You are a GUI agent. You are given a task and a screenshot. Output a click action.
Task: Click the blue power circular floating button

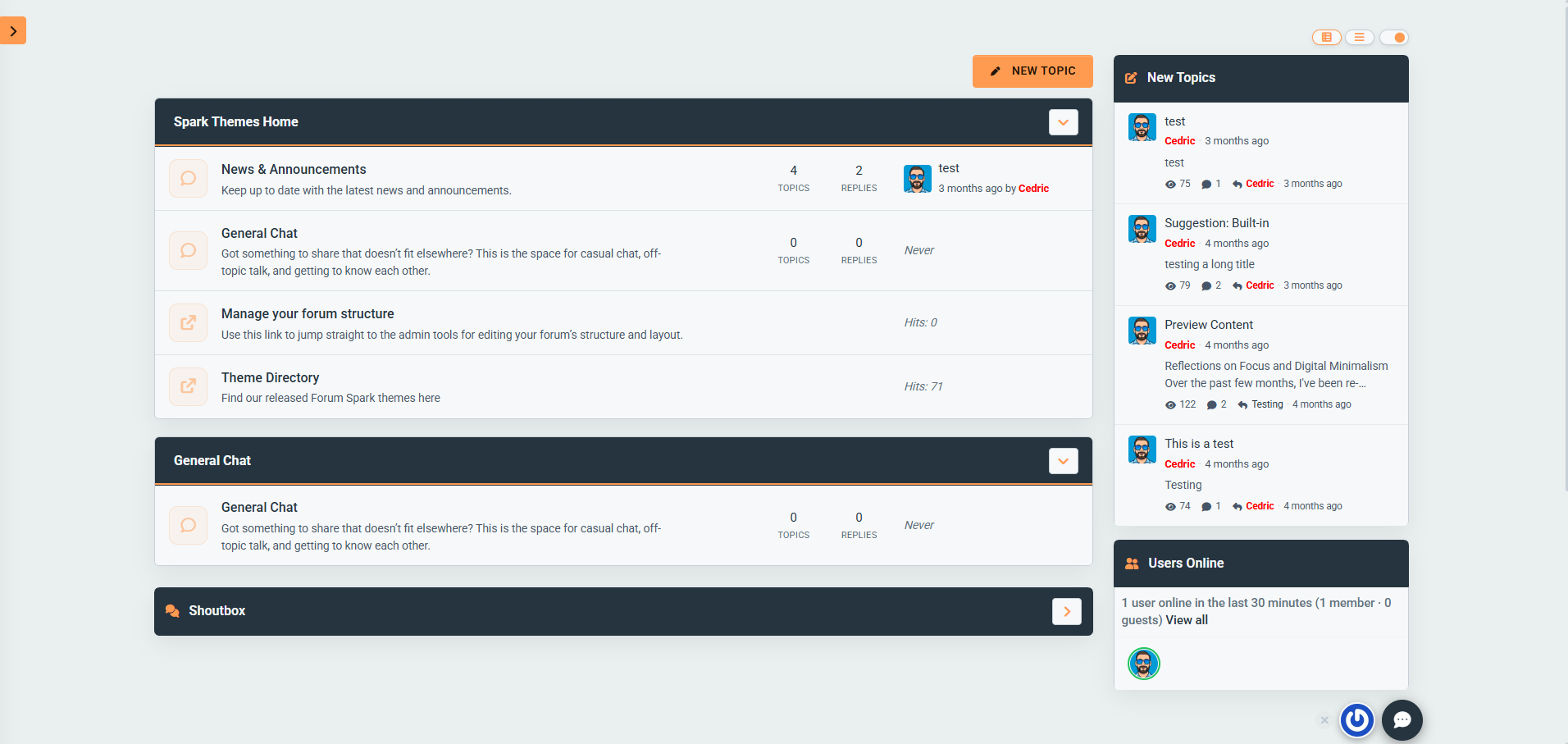click(1357, 720)
